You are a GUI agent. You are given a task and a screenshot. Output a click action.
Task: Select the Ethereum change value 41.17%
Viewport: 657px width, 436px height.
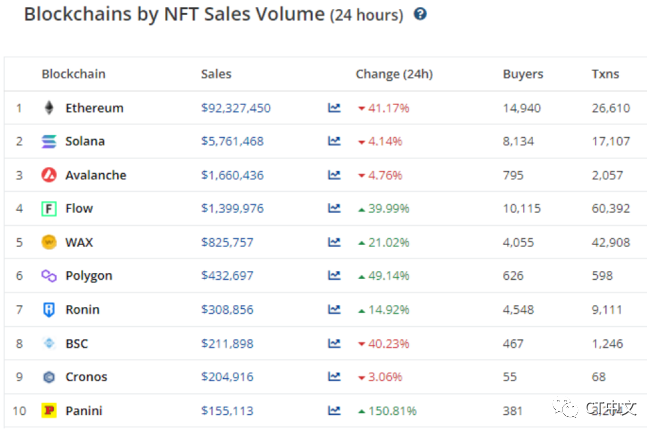tap(388, 108)
